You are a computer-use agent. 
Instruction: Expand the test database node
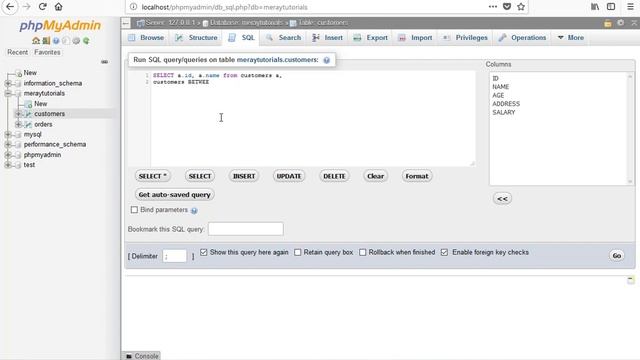tap(8, 165)
